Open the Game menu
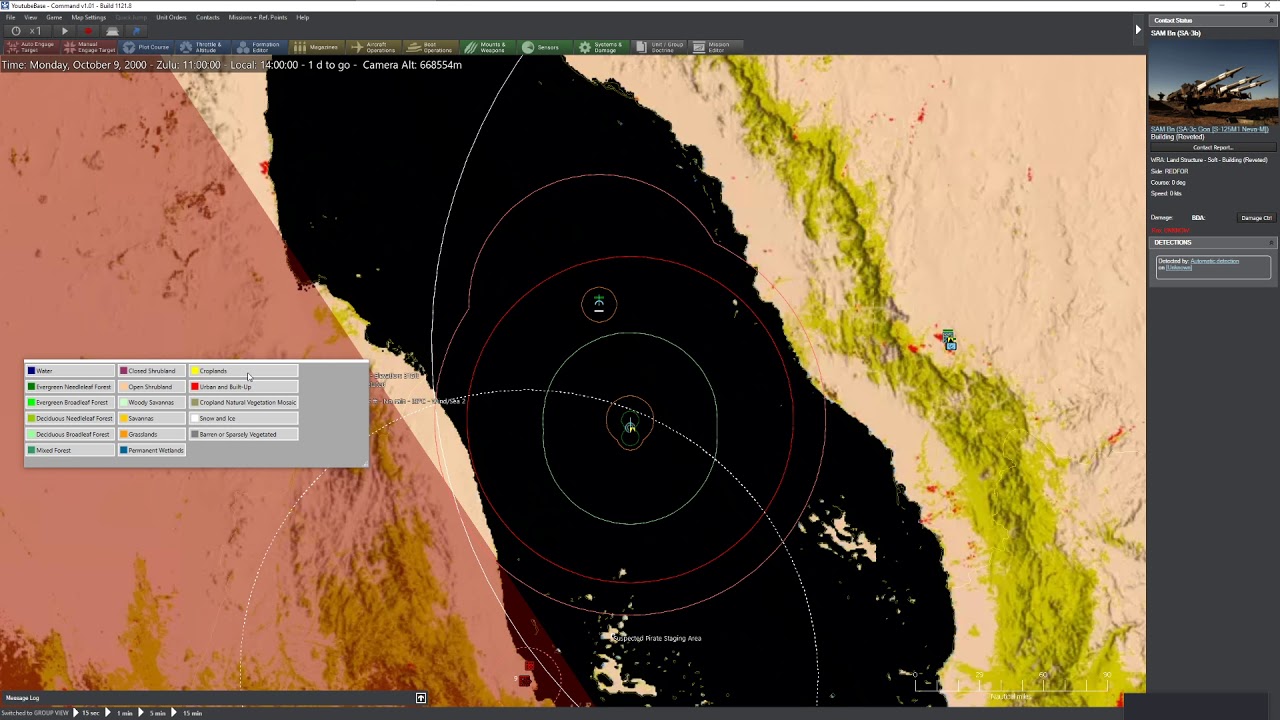Screen dimensions: 1280x720 coord(54,17)
